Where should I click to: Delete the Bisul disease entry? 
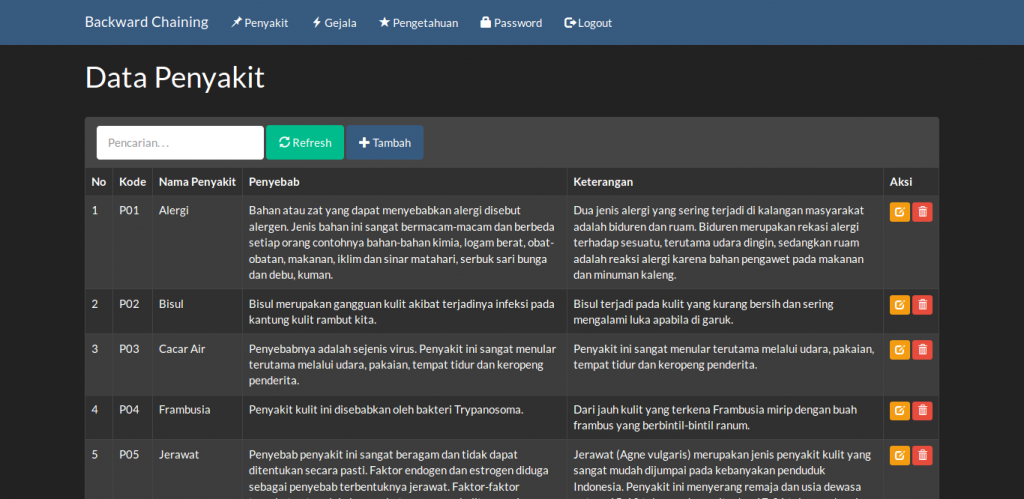[x=922, y=304]
